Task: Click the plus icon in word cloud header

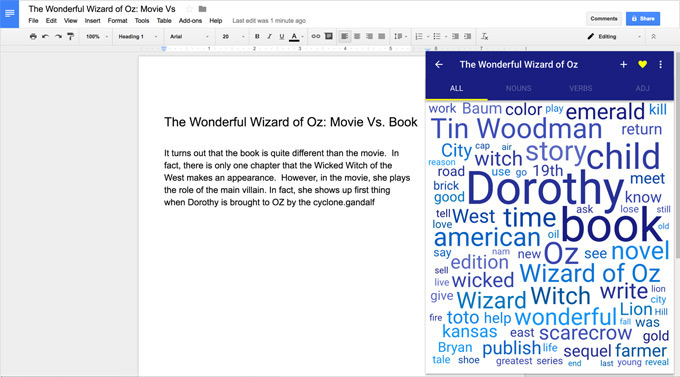Action: coord(624,65)
